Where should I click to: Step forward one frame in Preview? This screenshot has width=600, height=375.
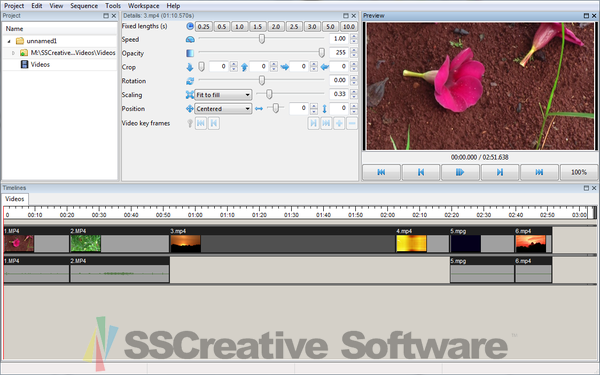[500, 172]
